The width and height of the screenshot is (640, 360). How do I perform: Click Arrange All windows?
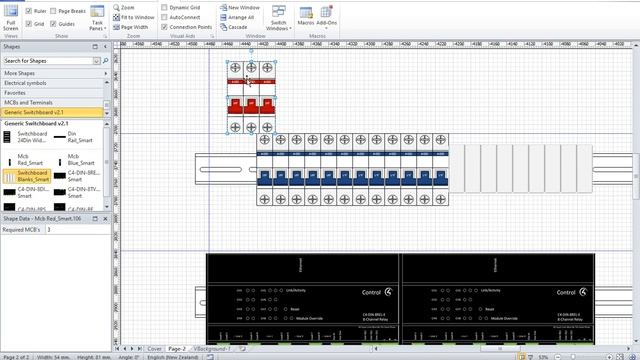pos(237,17)
